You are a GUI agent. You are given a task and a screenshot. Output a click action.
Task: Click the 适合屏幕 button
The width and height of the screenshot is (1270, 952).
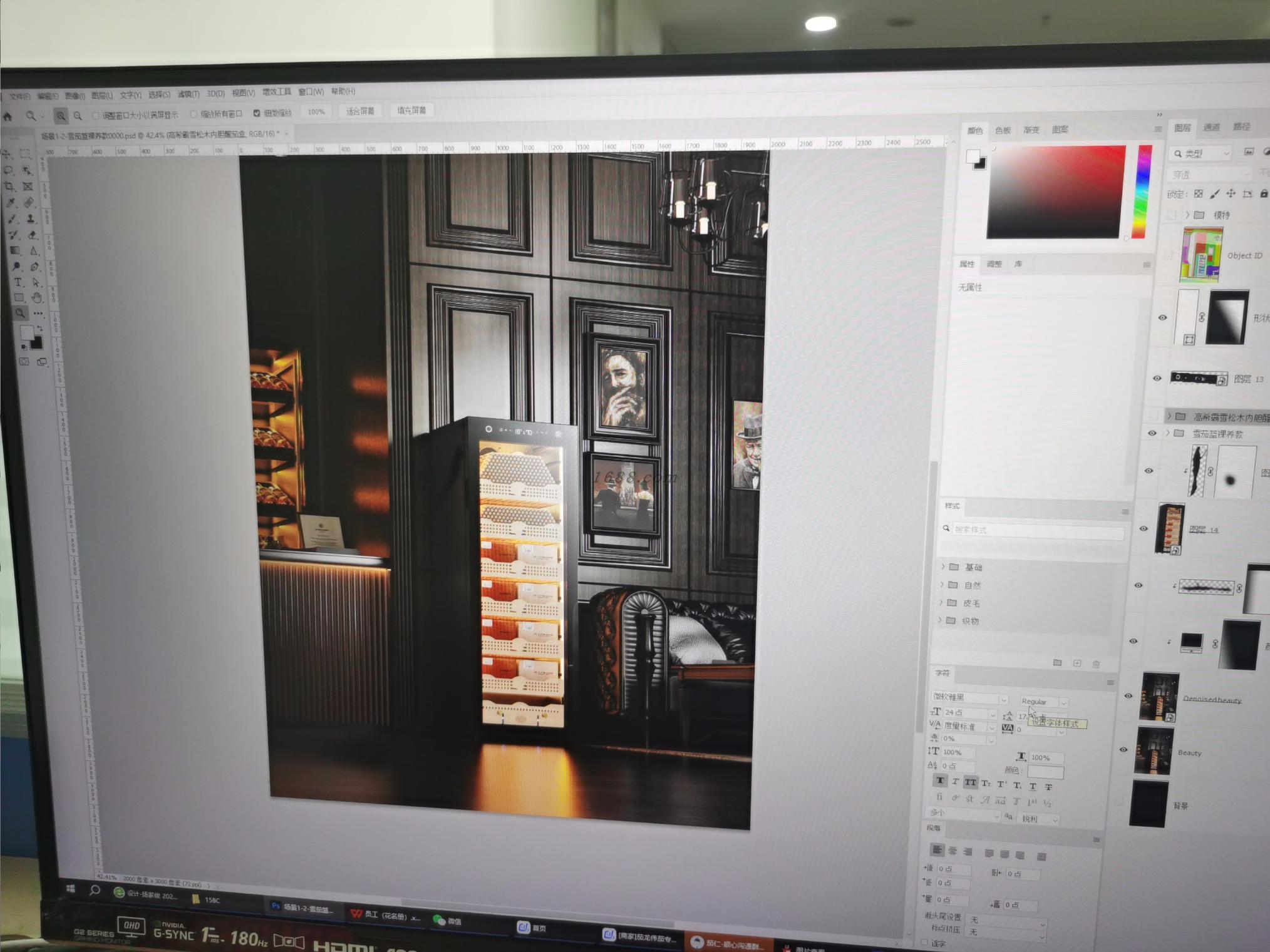pos(360,111)
